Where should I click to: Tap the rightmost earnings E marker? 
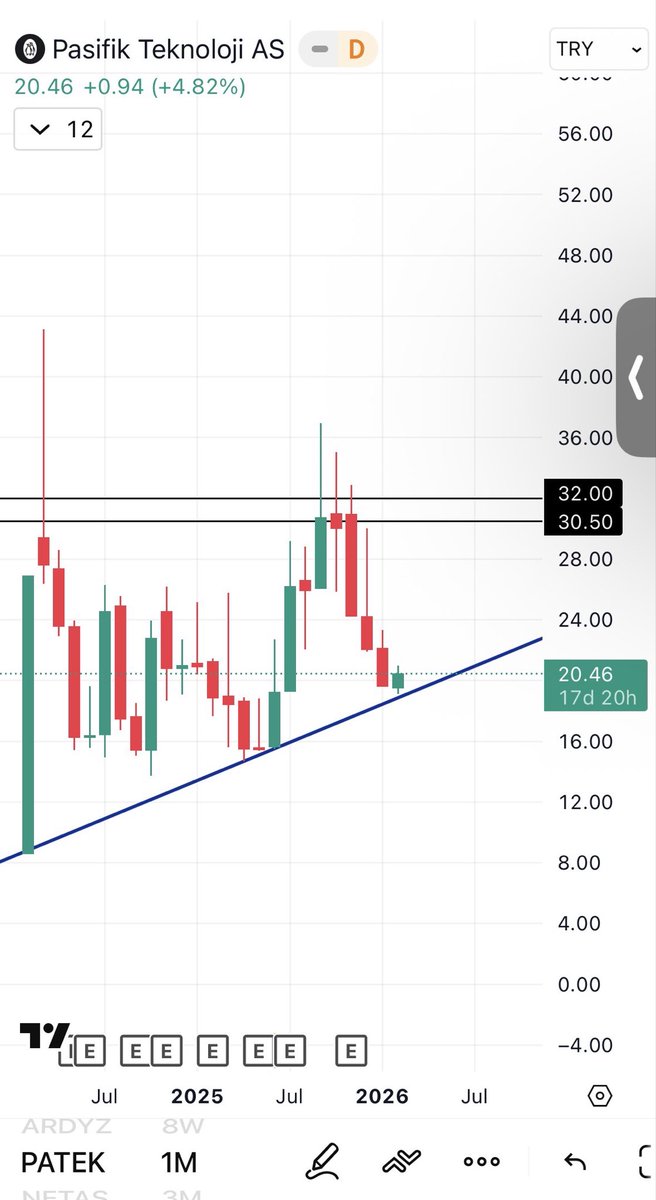tap(351, 1051)
